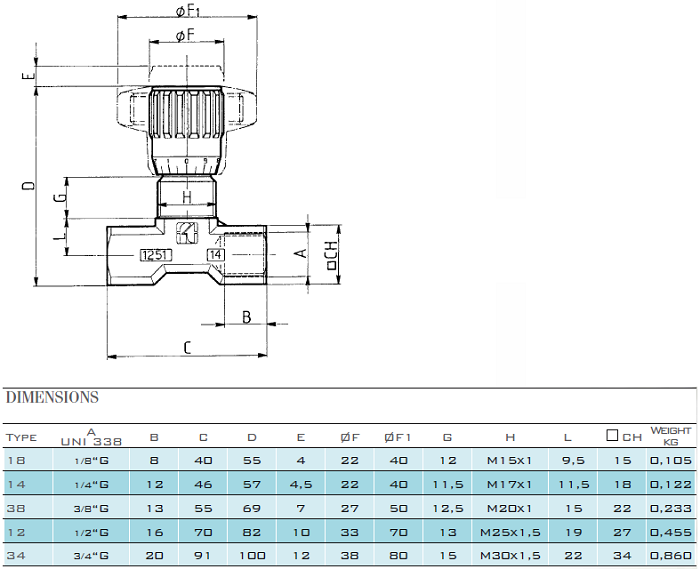Click the D dimension label in drawing
Screen dimensions: 700x569
tap(29, 185)
